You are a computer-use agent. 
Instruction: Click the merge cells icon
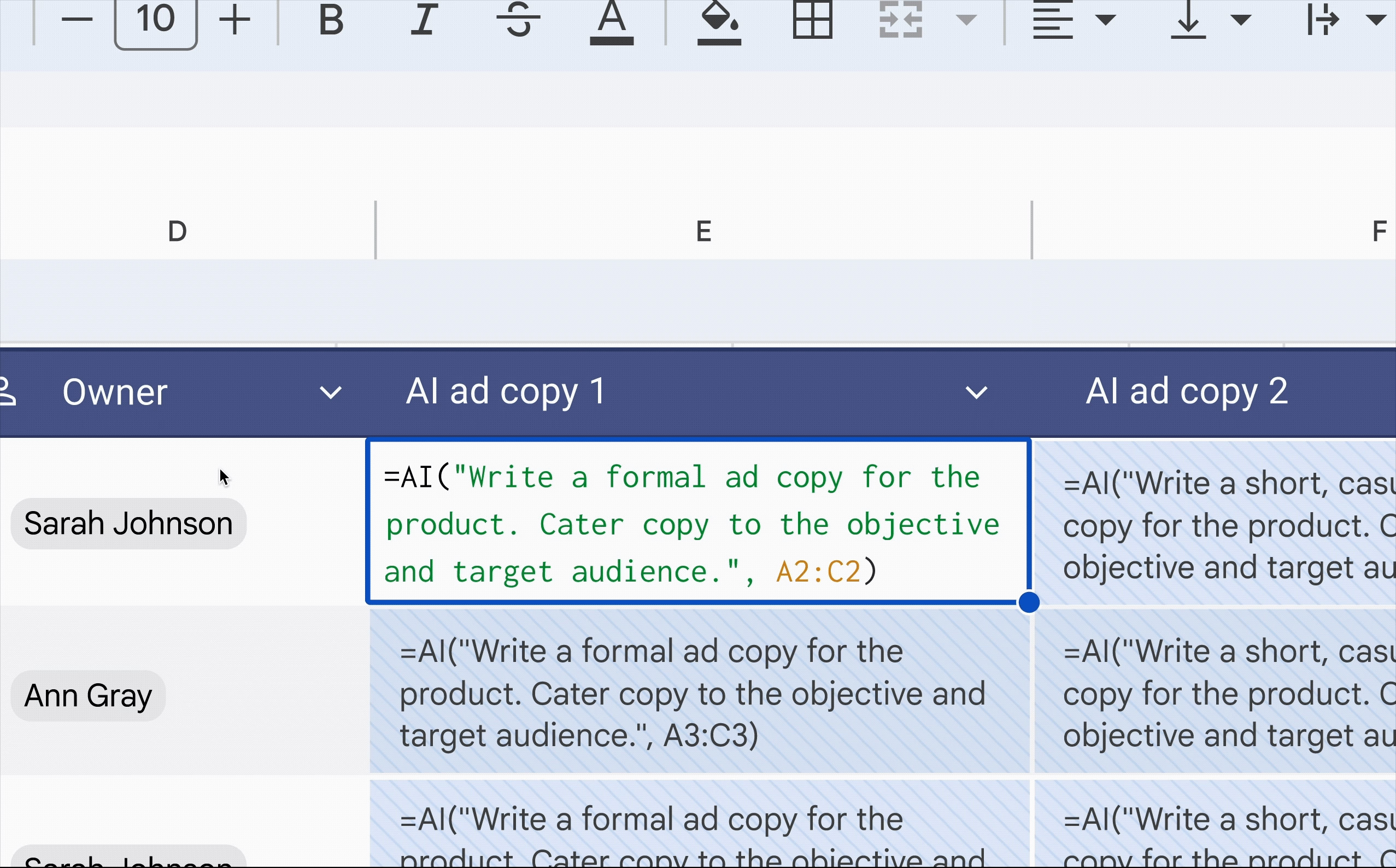[x=901, y=20]
